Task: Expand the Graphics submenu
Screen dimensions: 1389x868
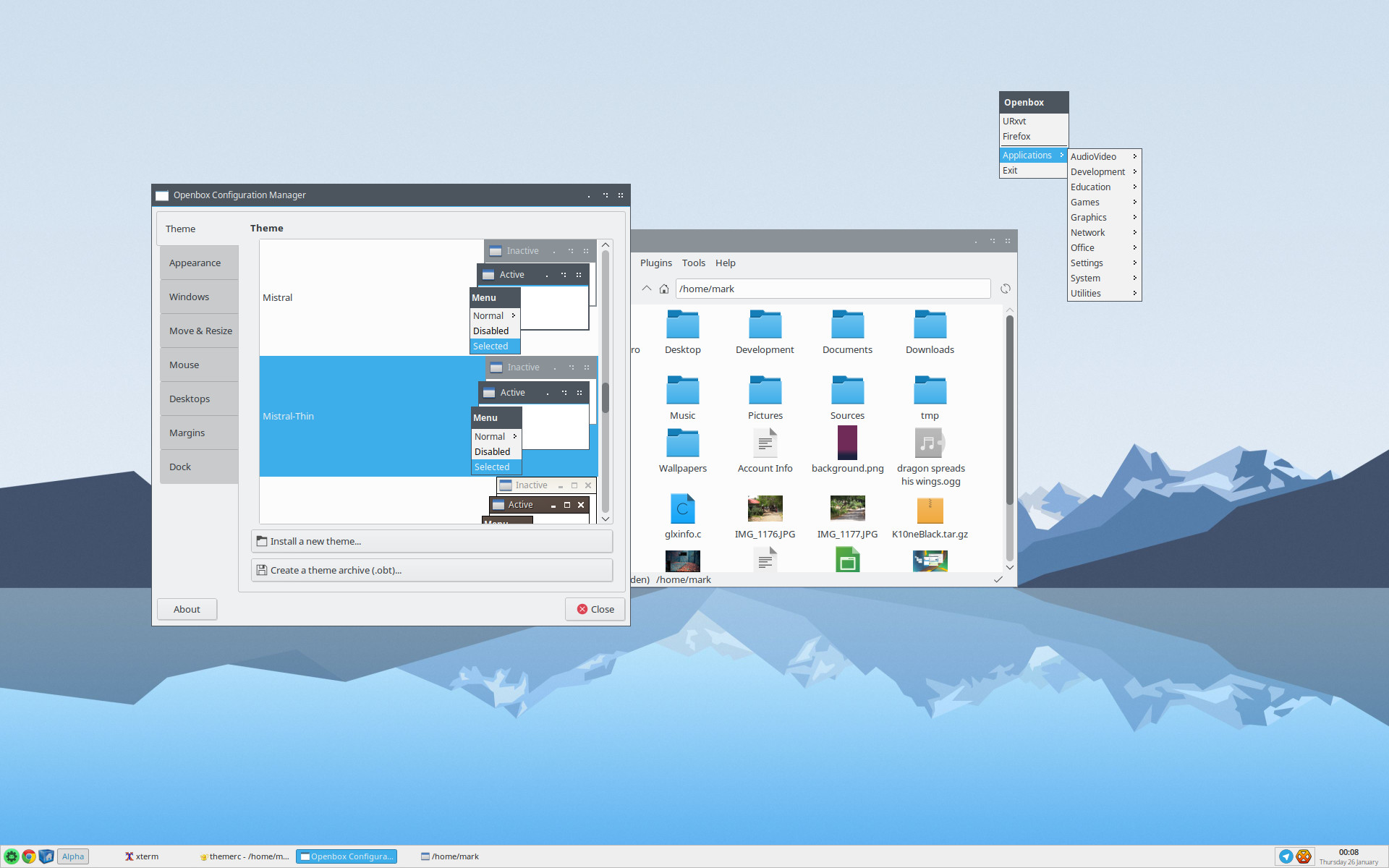Action: coord(1104,217)
